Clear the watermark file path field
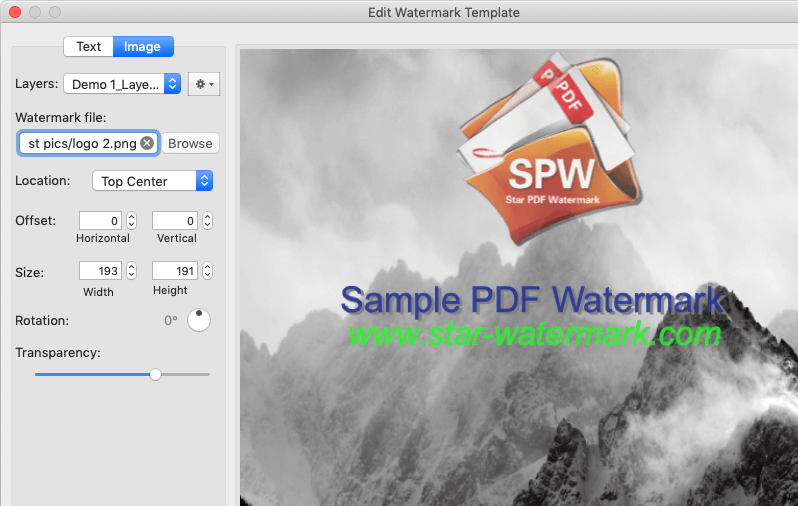Viewport: 798px width, 506px height. (147, 144)
